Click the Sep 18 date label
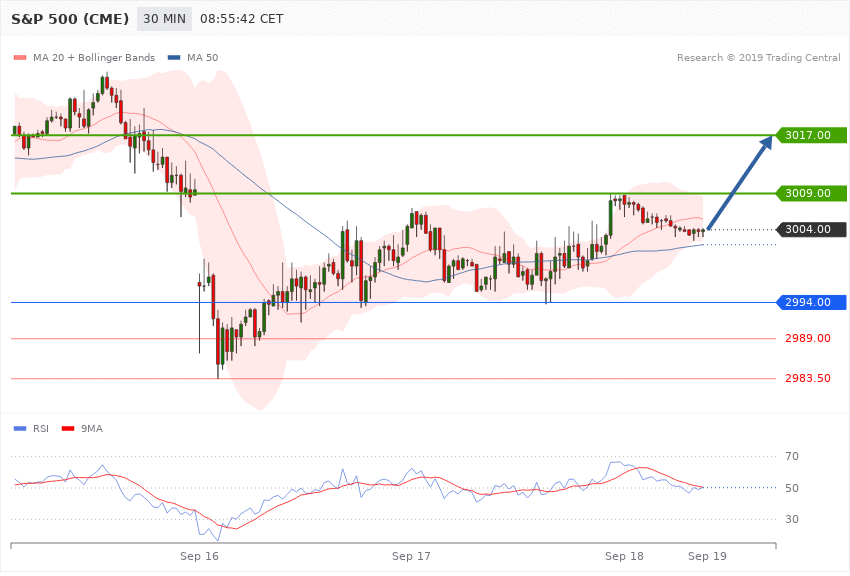Image resolution: width=850 pixels, height=576 pixels. tap(624, 556)
